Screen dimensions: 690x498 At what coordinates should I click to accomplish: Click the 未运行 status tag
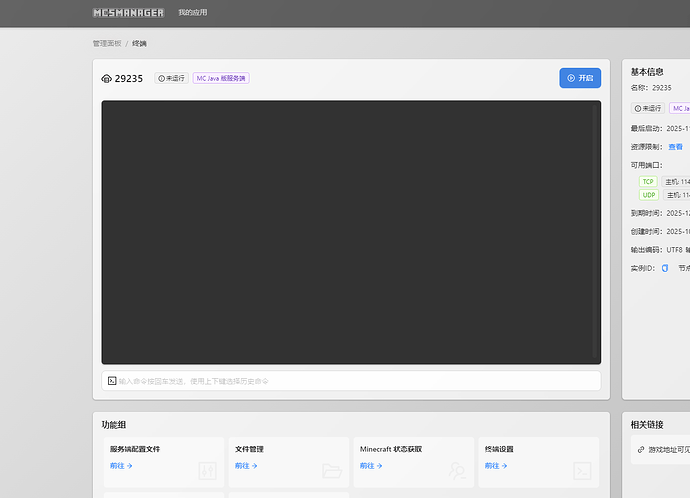pos(171,78)
